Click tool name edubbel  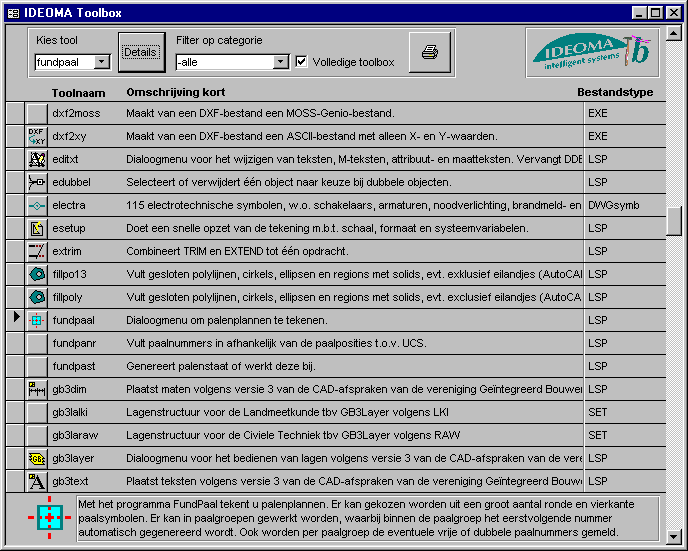71,182
